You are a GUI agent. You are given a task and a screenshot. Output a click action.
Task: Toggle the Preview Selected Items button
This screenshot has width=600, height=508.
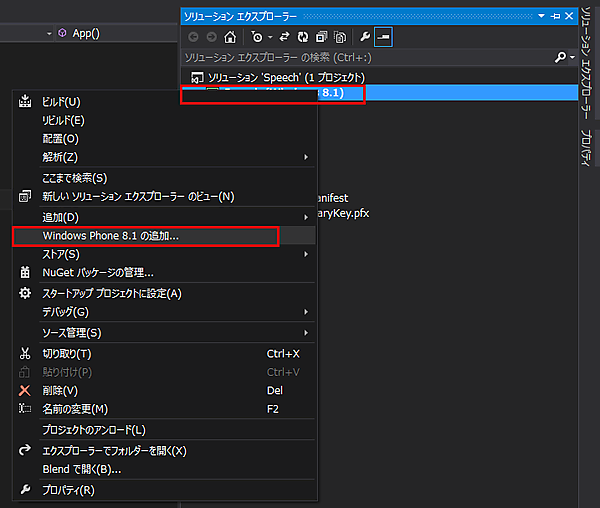(x=383, y=37)
